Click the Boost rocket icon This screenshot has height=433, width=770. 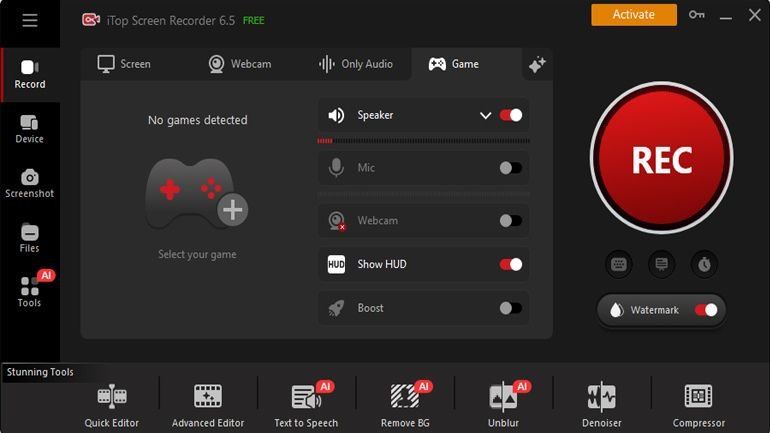click(336, 308)
